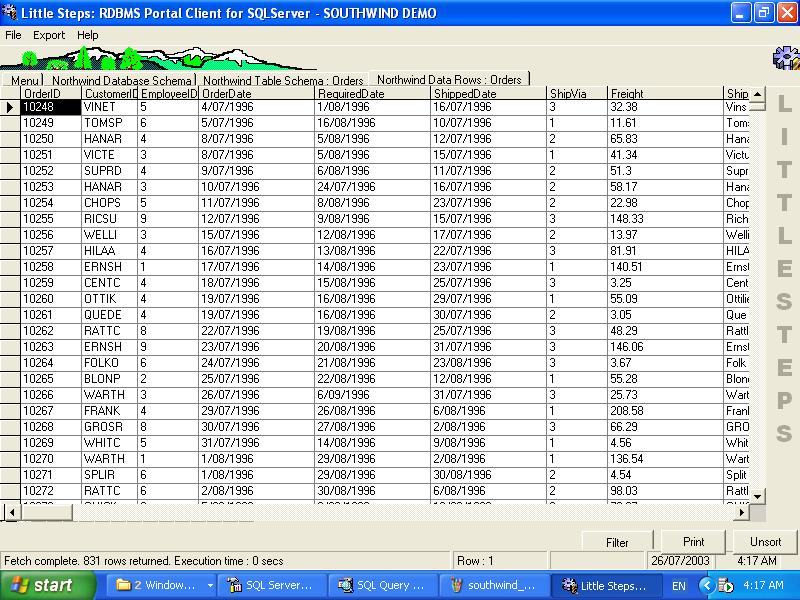Click customer cell WHITC
Screen dimensions: 800x600
(x=109, y=442)
